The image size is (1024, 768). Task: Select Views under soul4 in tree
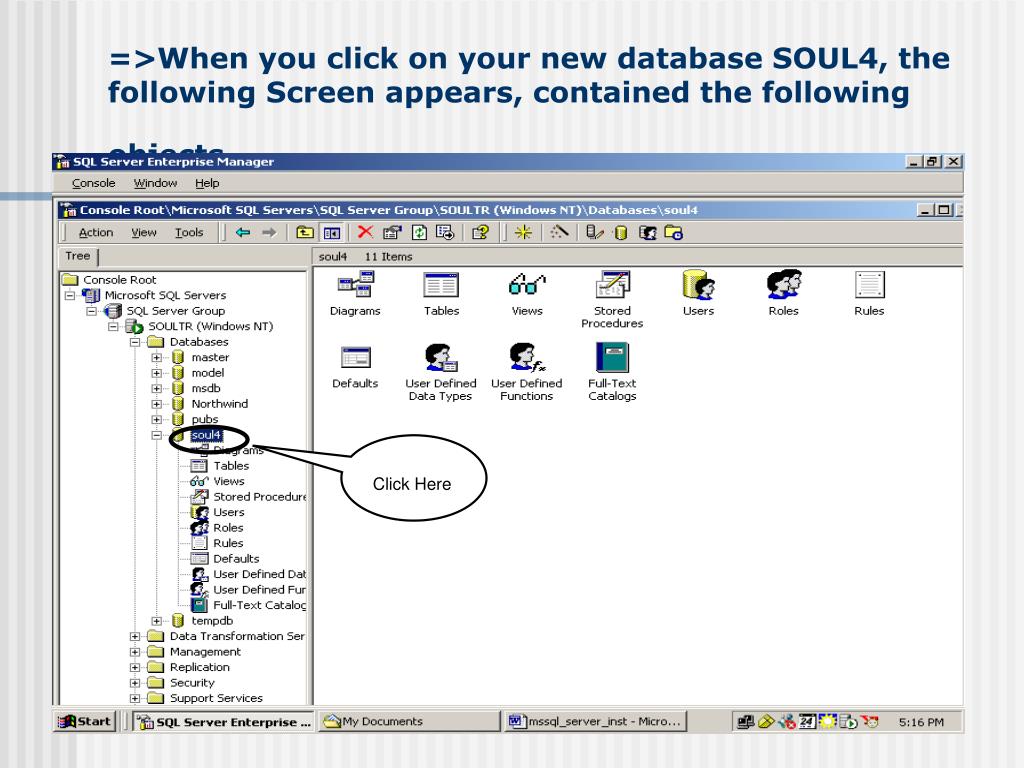(229, 481)
